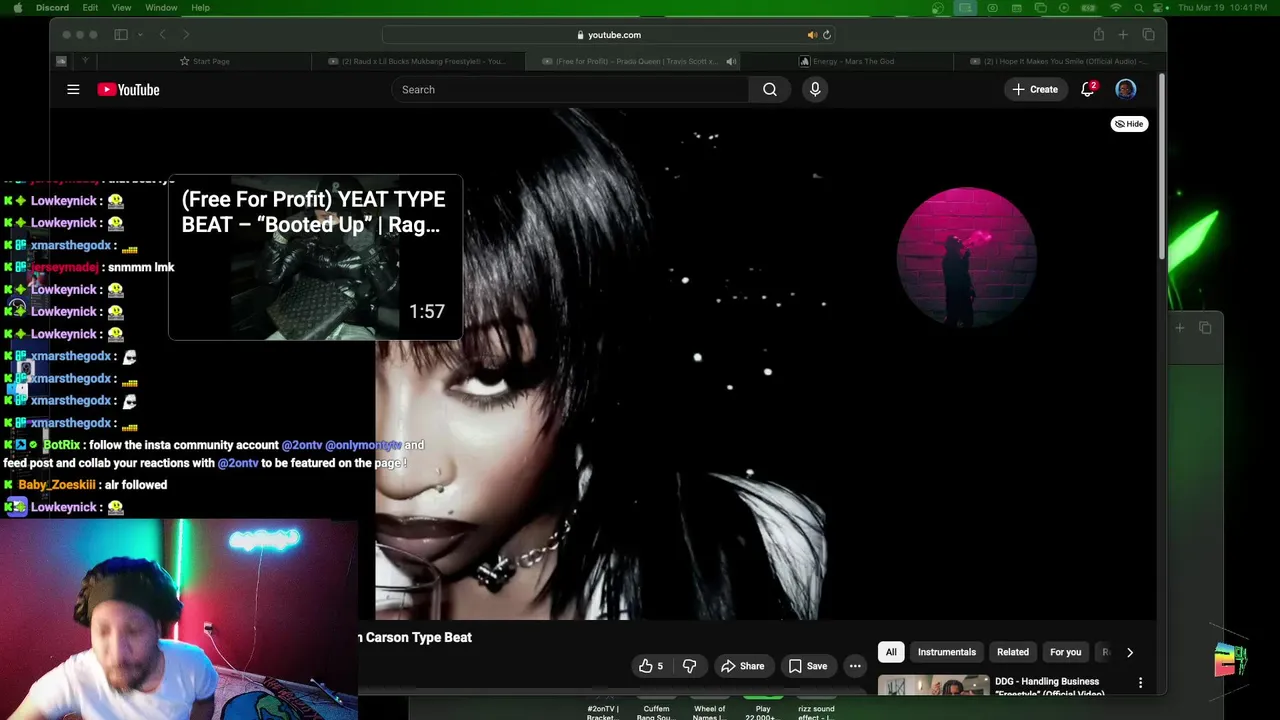Dislike the video with thumbs down
The image size is (1280, 720).
coord(689,666)
